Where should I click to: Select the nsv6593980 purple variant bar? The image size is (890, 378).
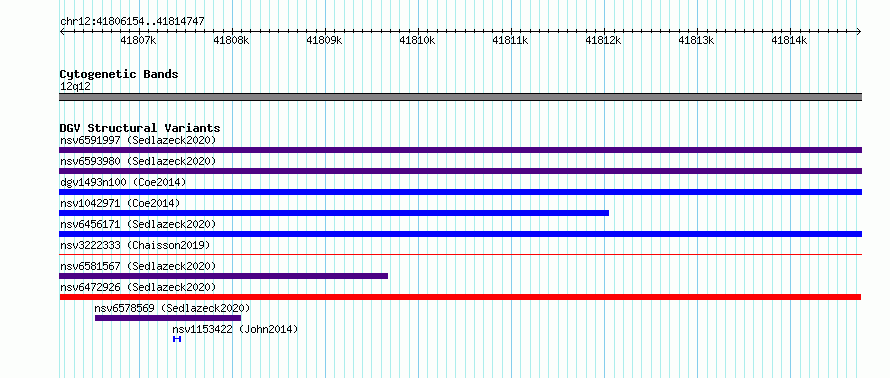click(x=460, y=171)
